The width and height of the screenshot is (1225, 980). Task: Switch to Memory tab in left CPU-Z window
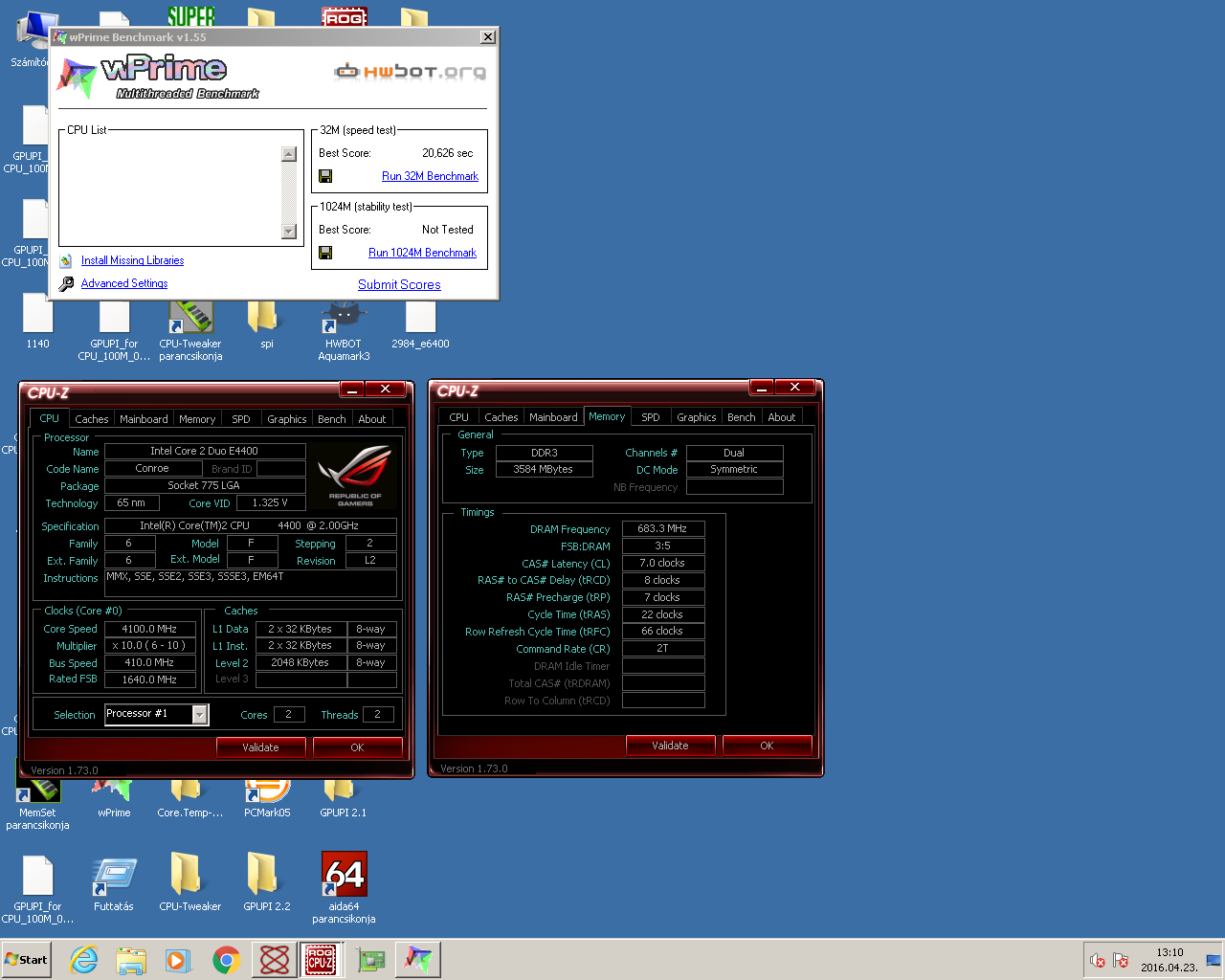click(197, 419)
